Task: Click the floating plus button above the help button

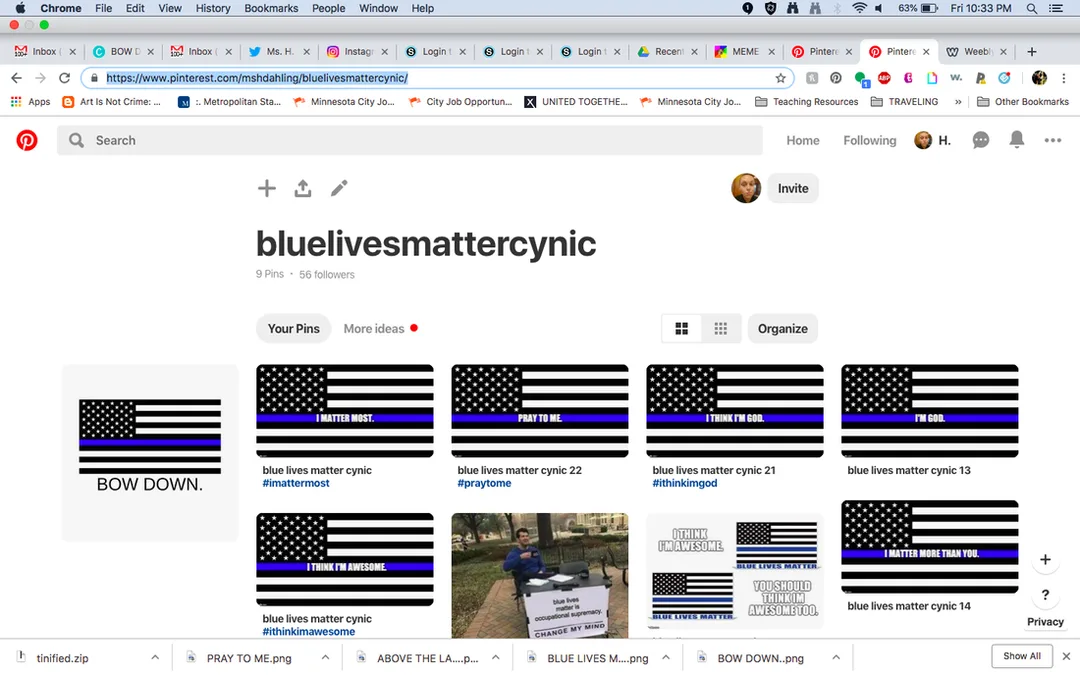Action: pos(1045,559)
